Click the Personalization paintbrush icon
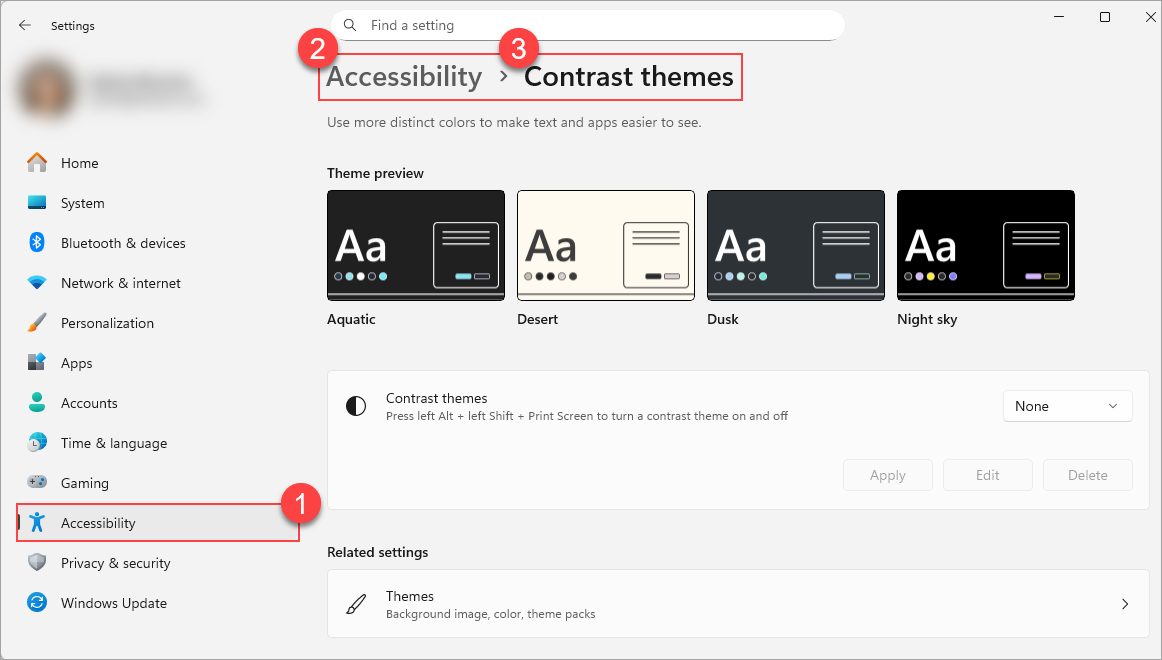This screenshot has height=660, width=1162. click(x=37, y=322)
